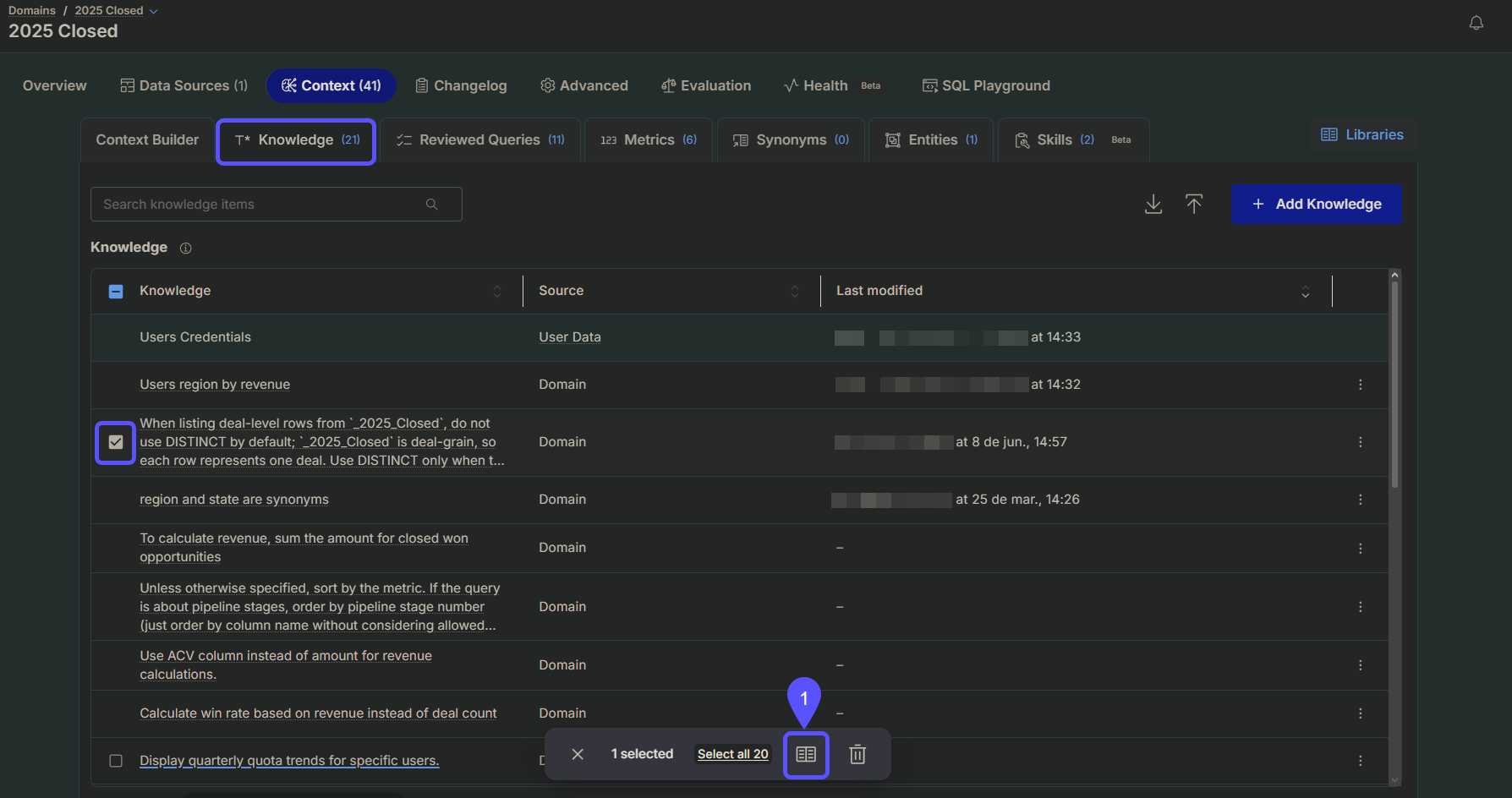Click the scrollbar up arrow of the table
The image size is (1512, 798).
point(1394,275)
